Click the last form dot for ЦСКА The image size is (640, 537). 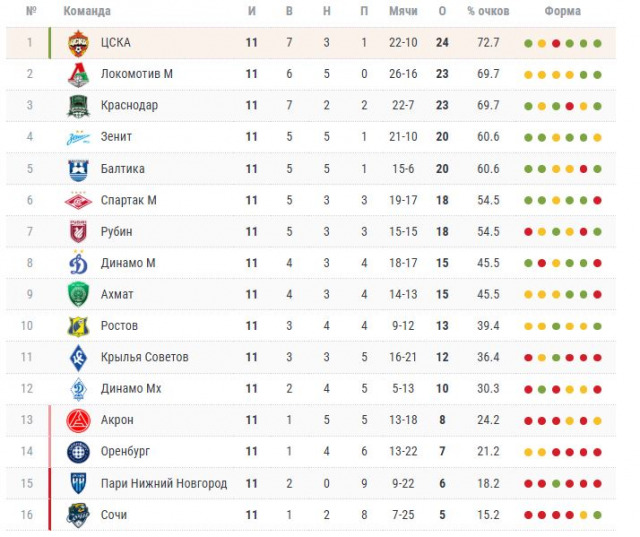point(597,44)
